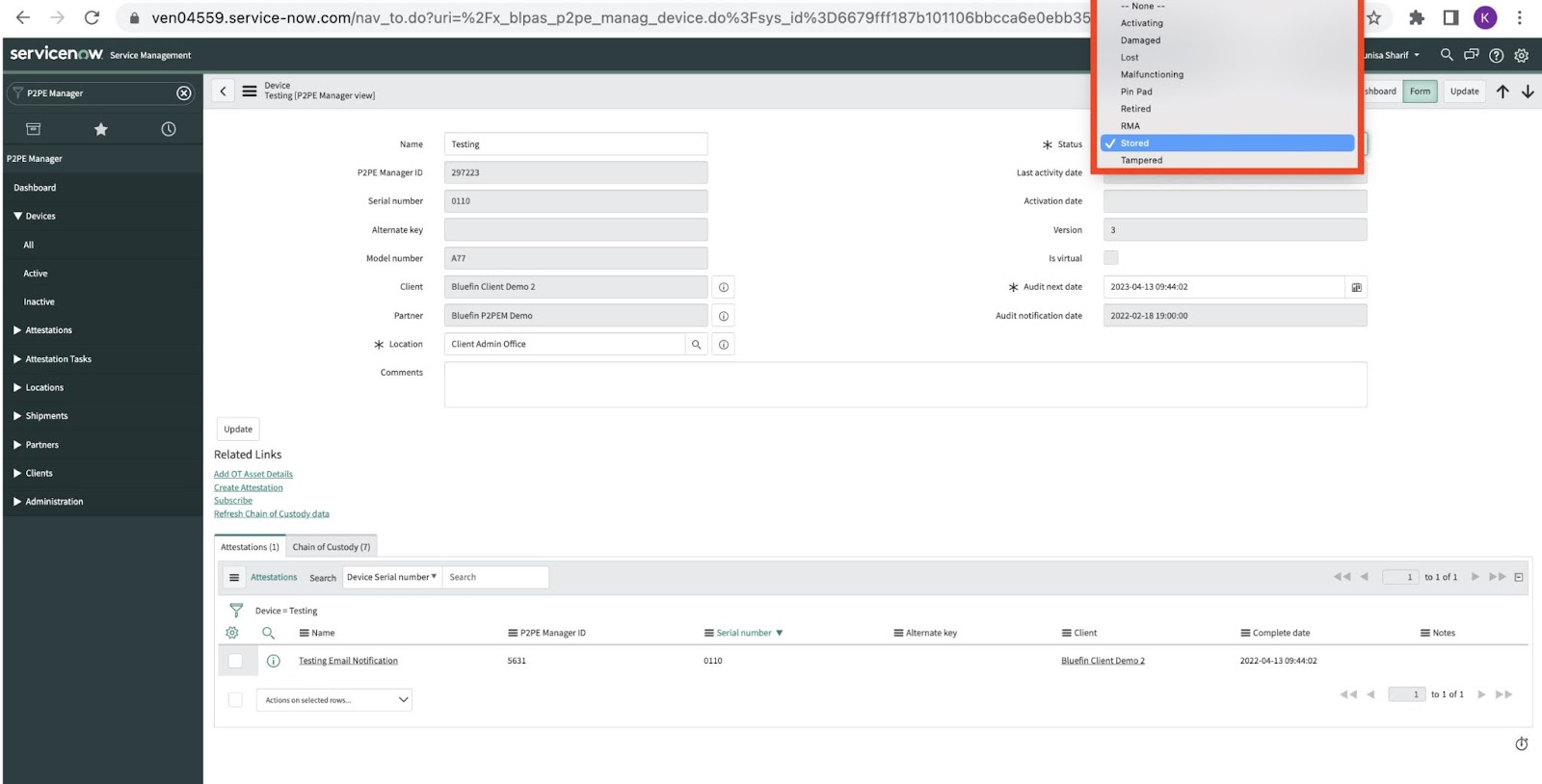Reload the page in browser
Image resolution: width=1542 pixels, height=784 pixels.
point(92,17)
